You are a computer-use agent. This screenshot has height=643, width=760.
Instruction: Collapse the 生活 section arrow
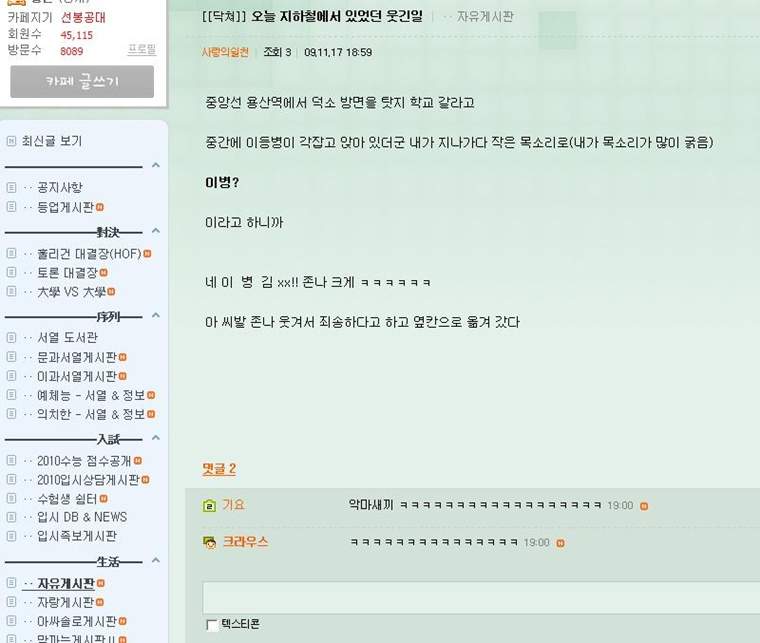click(156, 561)
